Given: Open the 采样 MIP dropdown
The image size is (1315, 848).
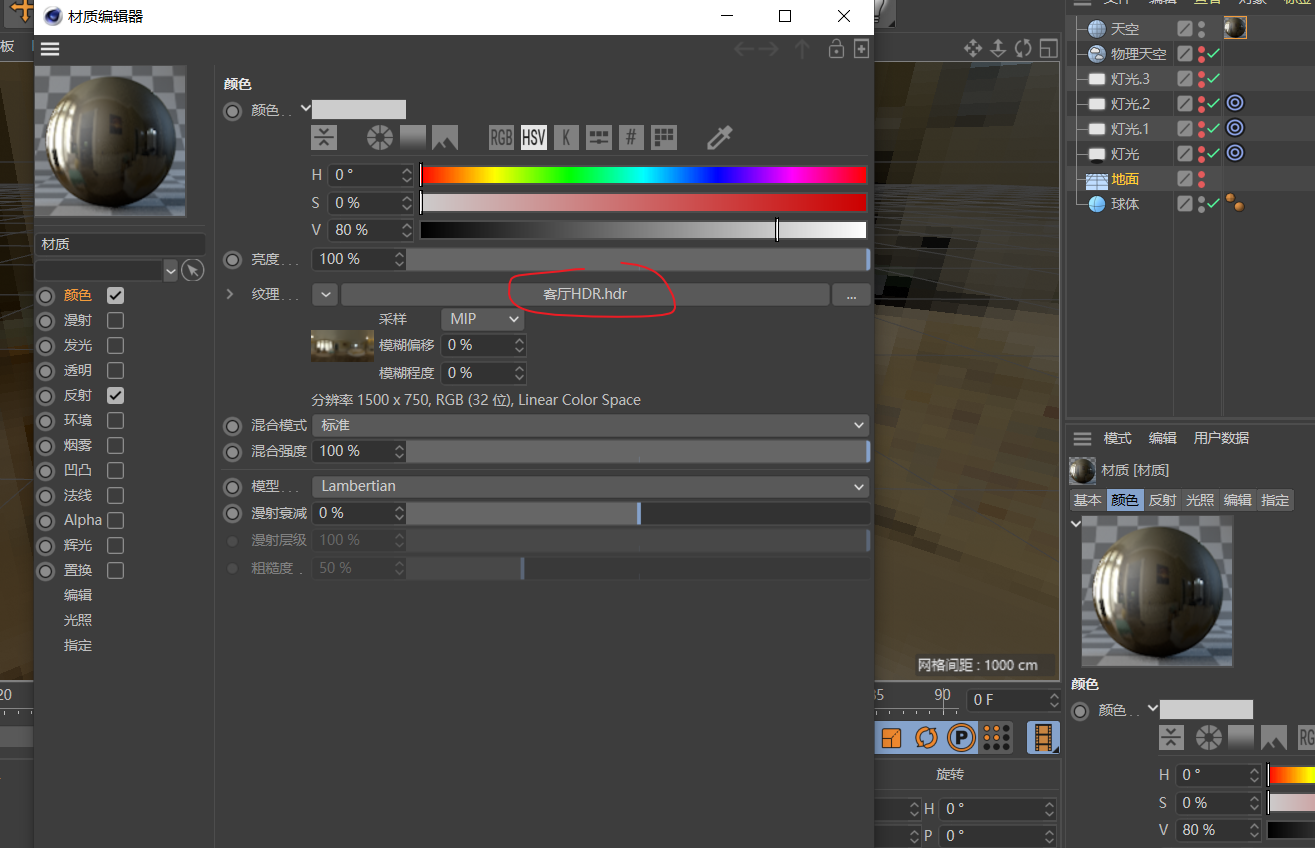Looking at the screenshot, I should click(482, 319).
